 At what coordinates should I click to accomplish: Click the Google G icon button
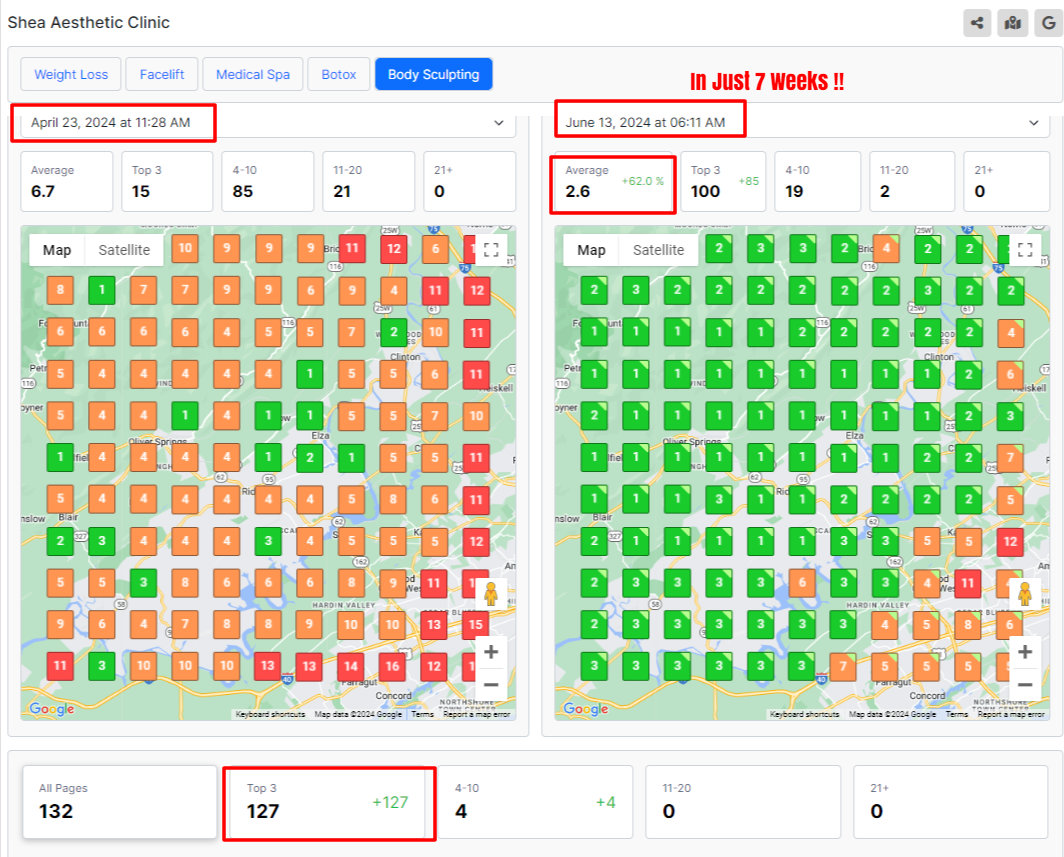[1048, 23]
